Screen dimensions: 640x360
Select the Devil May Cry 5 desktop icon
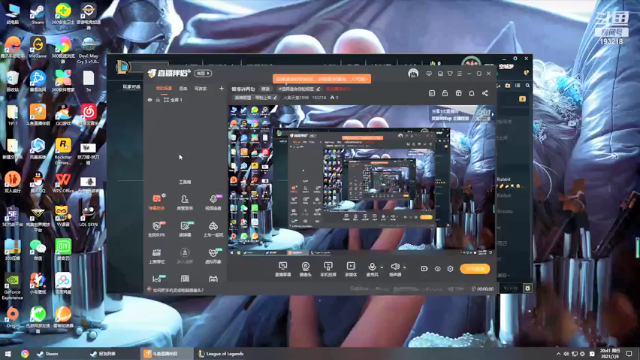89,49
